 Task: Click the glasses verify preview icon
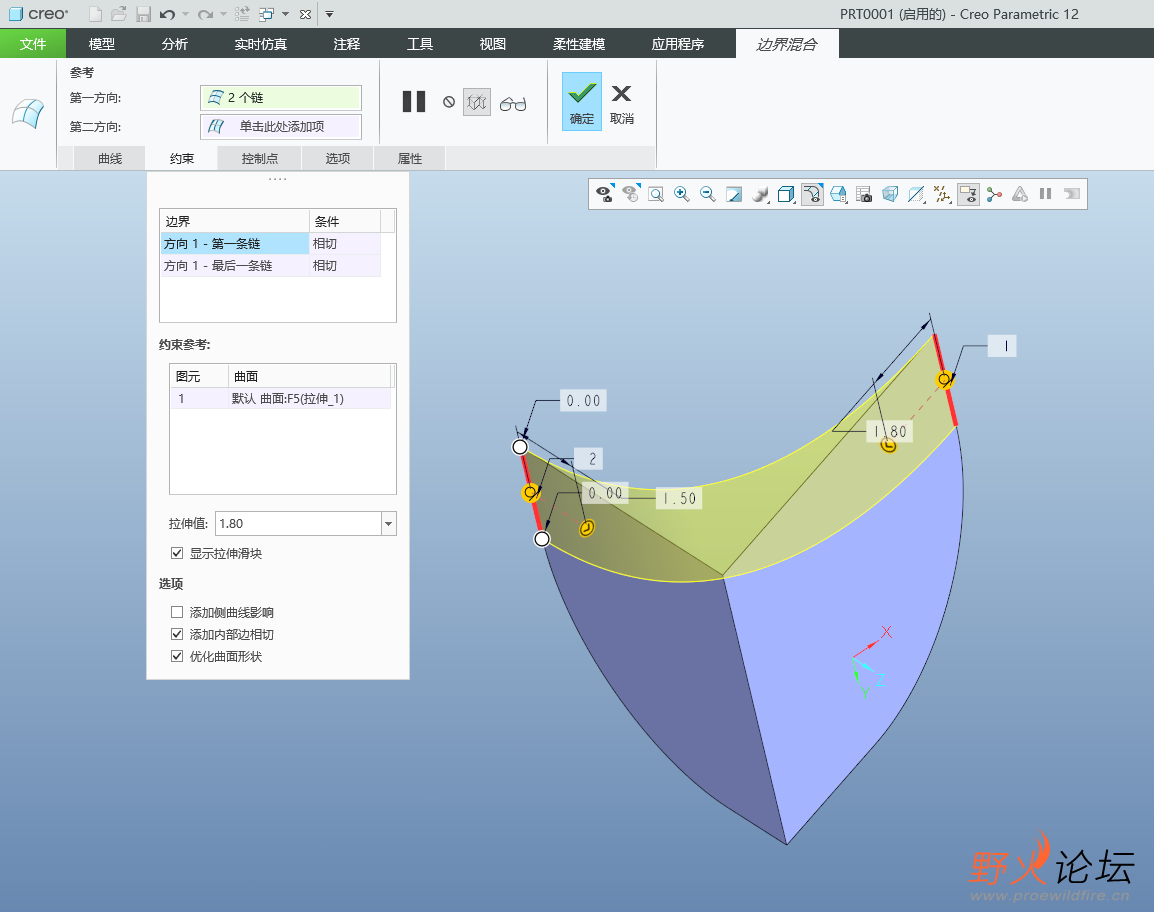513,103
